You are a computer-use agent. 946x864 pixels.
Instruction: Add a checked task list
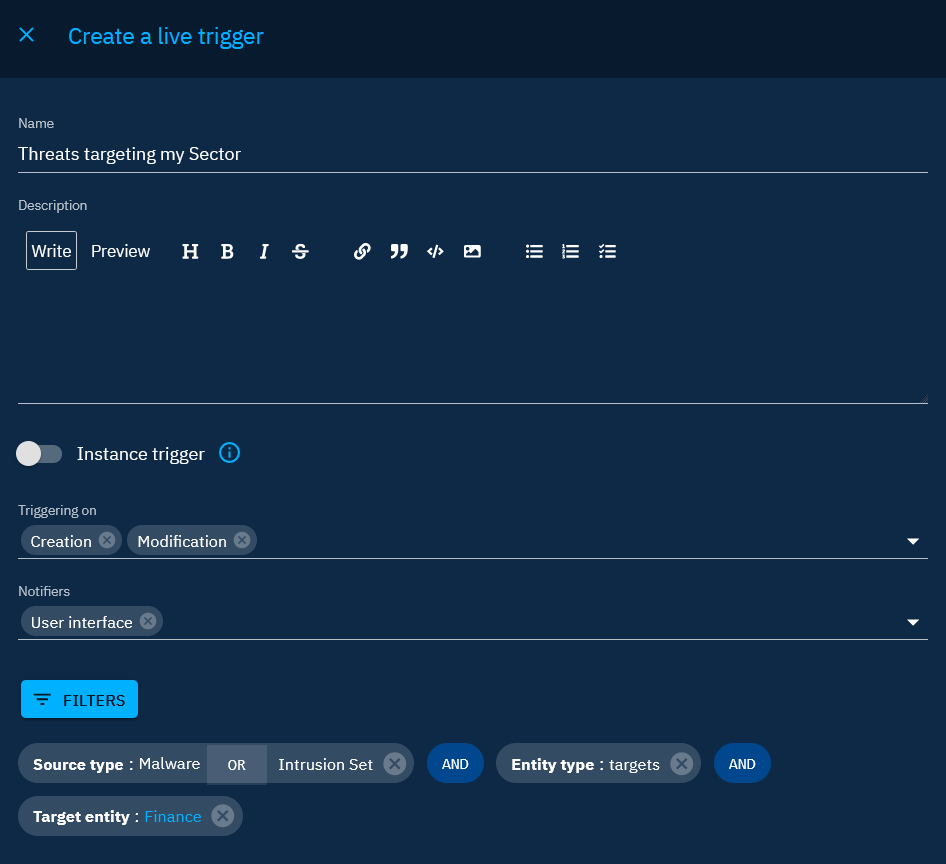click(x=607, y=252)
